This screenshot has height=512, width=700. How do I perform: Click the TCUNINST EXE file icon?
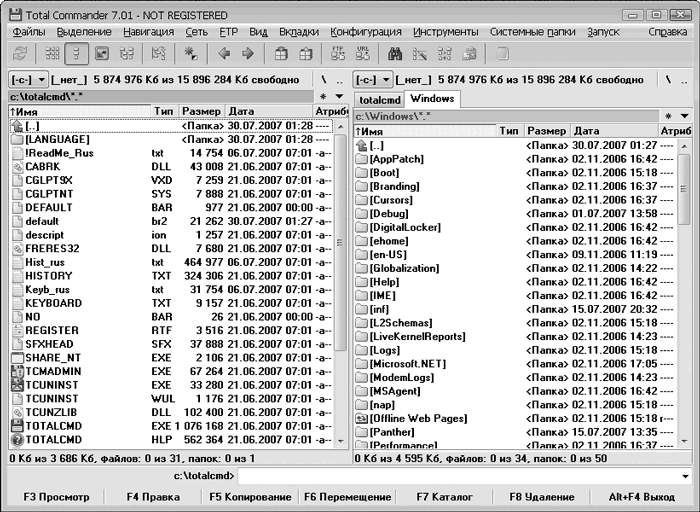click(17, 385)
